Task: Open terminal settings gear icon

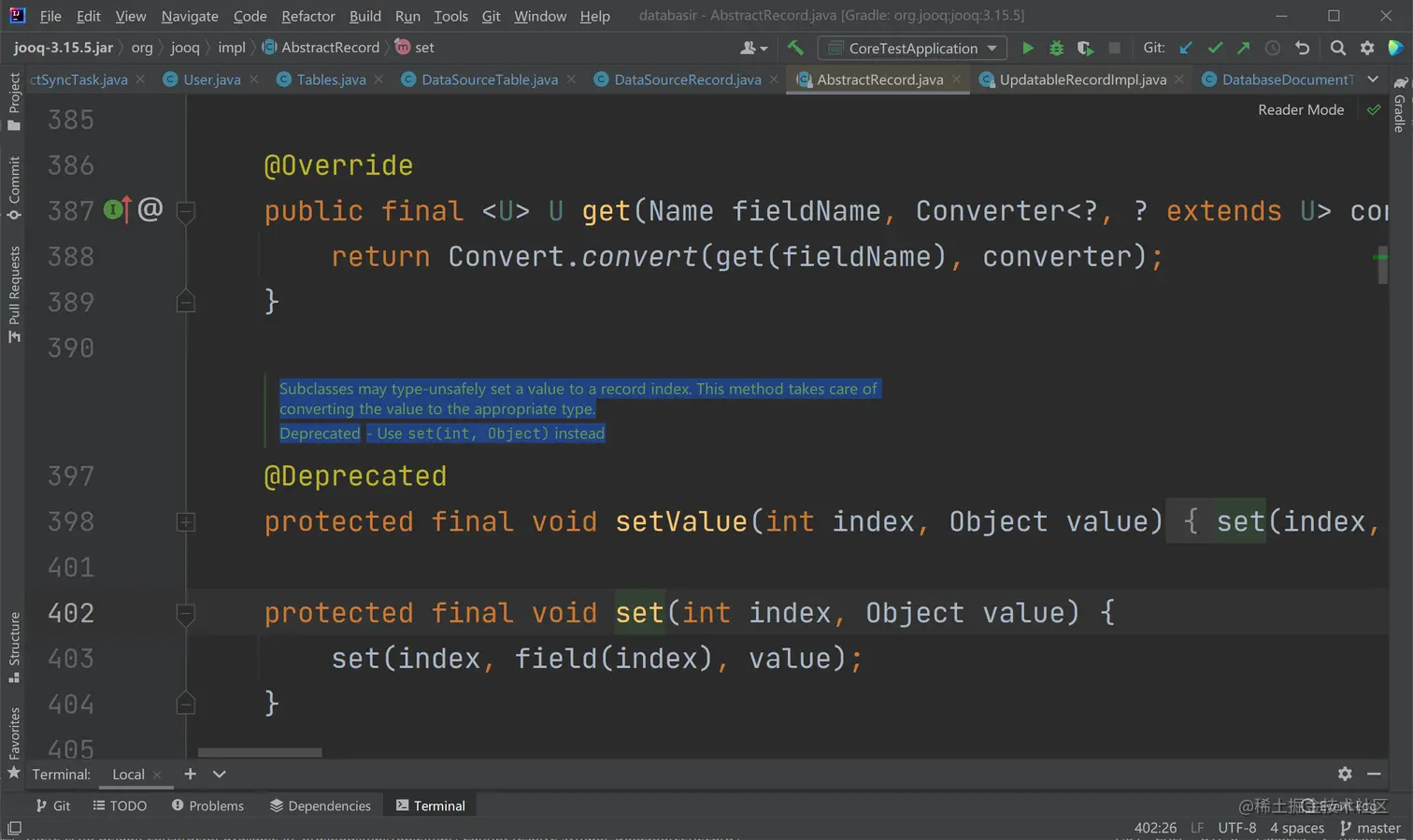Action: (x=1345, y=774)
